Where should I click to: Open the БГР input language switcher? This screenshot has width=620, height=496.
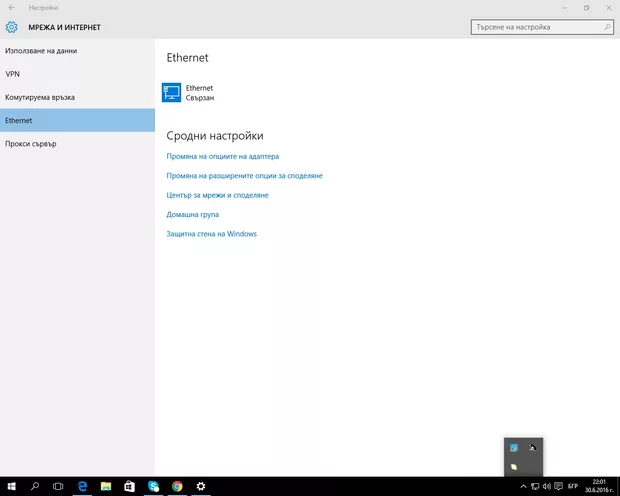[x=573, y=486]
